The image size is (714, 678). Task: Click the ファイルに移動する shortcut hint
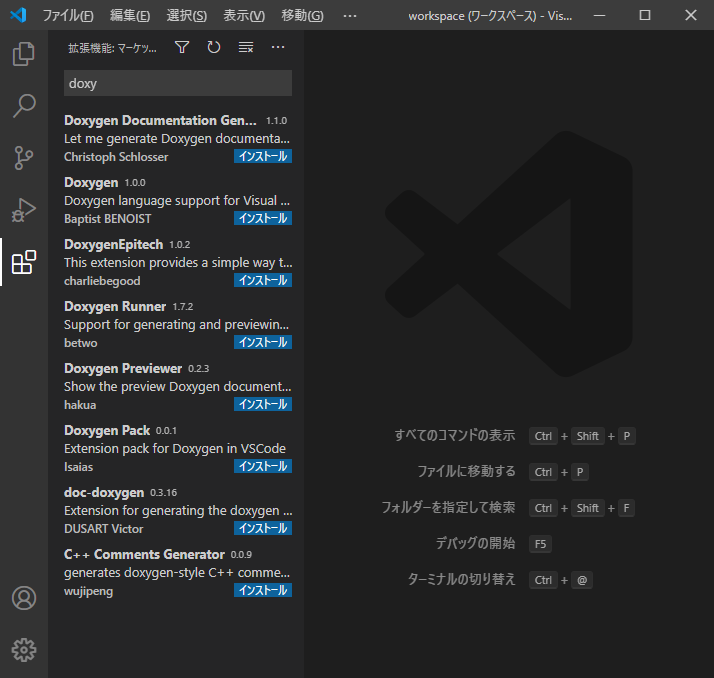(467, 471)
